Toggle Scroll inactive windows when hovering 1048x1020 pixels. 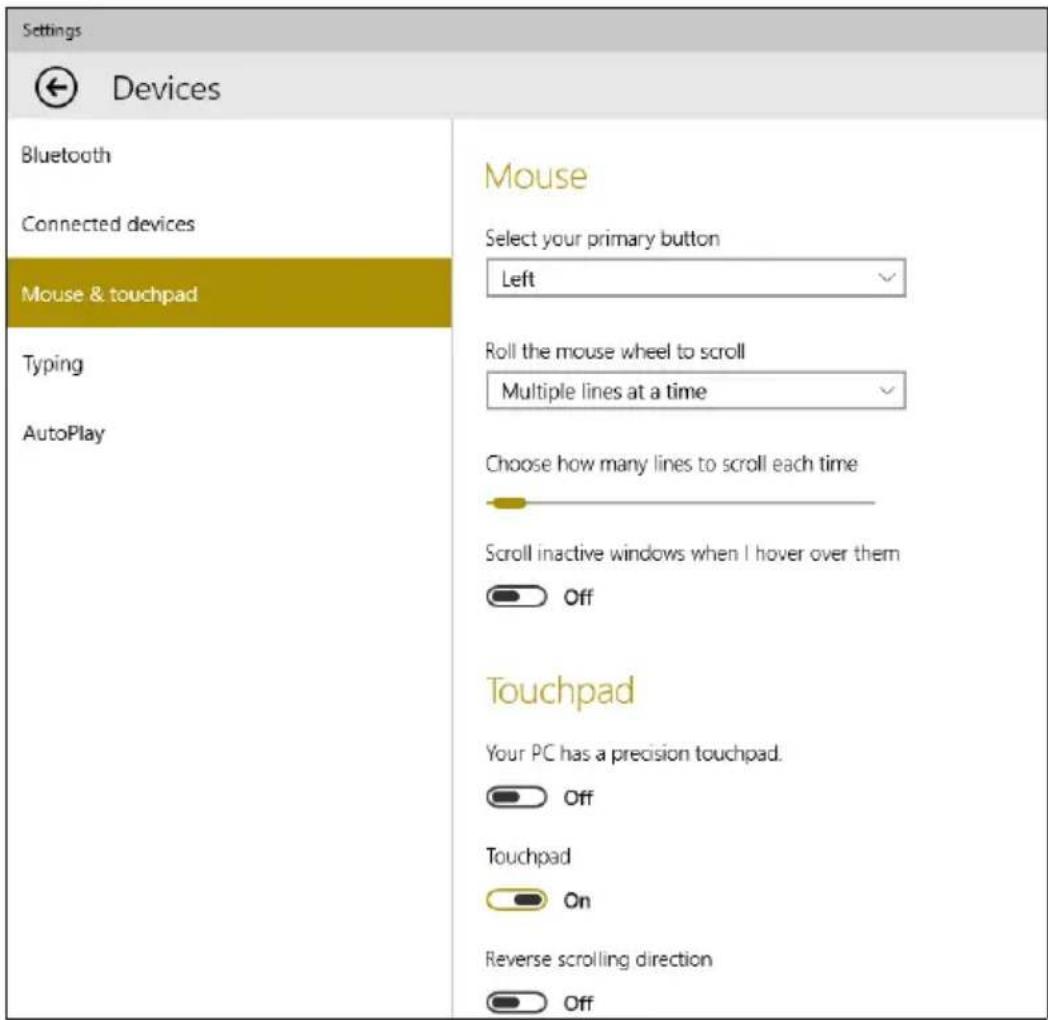pyautogui.click(x=516, y=596)
